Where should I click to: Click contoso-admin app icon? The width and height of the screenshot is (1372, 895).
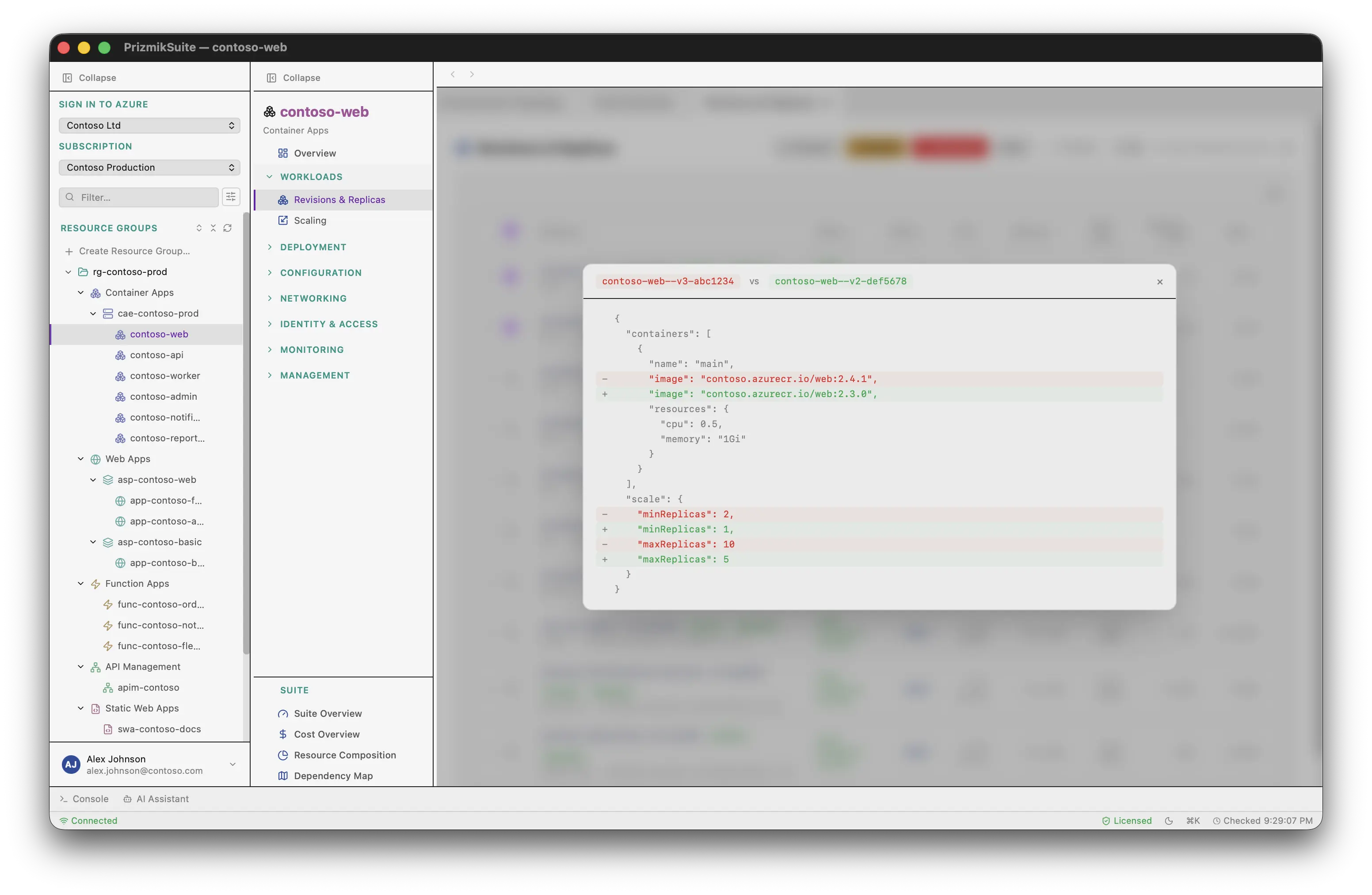point(120,397)
